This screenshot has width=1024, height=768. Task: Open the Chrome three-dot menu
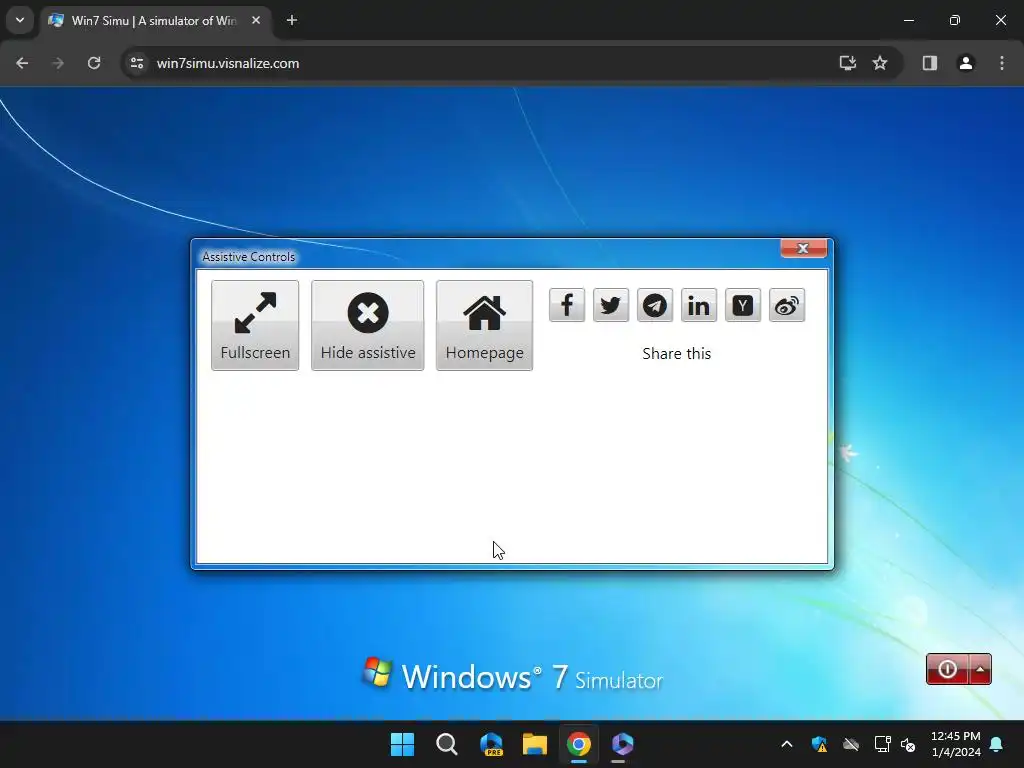coord(1002,63)
